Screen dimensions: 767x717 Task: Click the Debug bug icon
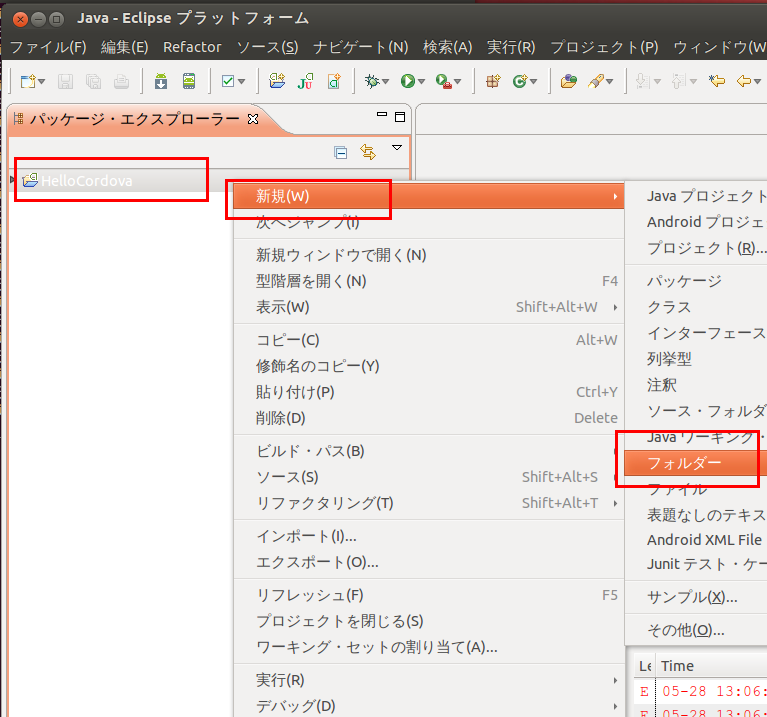click(372, 81)
